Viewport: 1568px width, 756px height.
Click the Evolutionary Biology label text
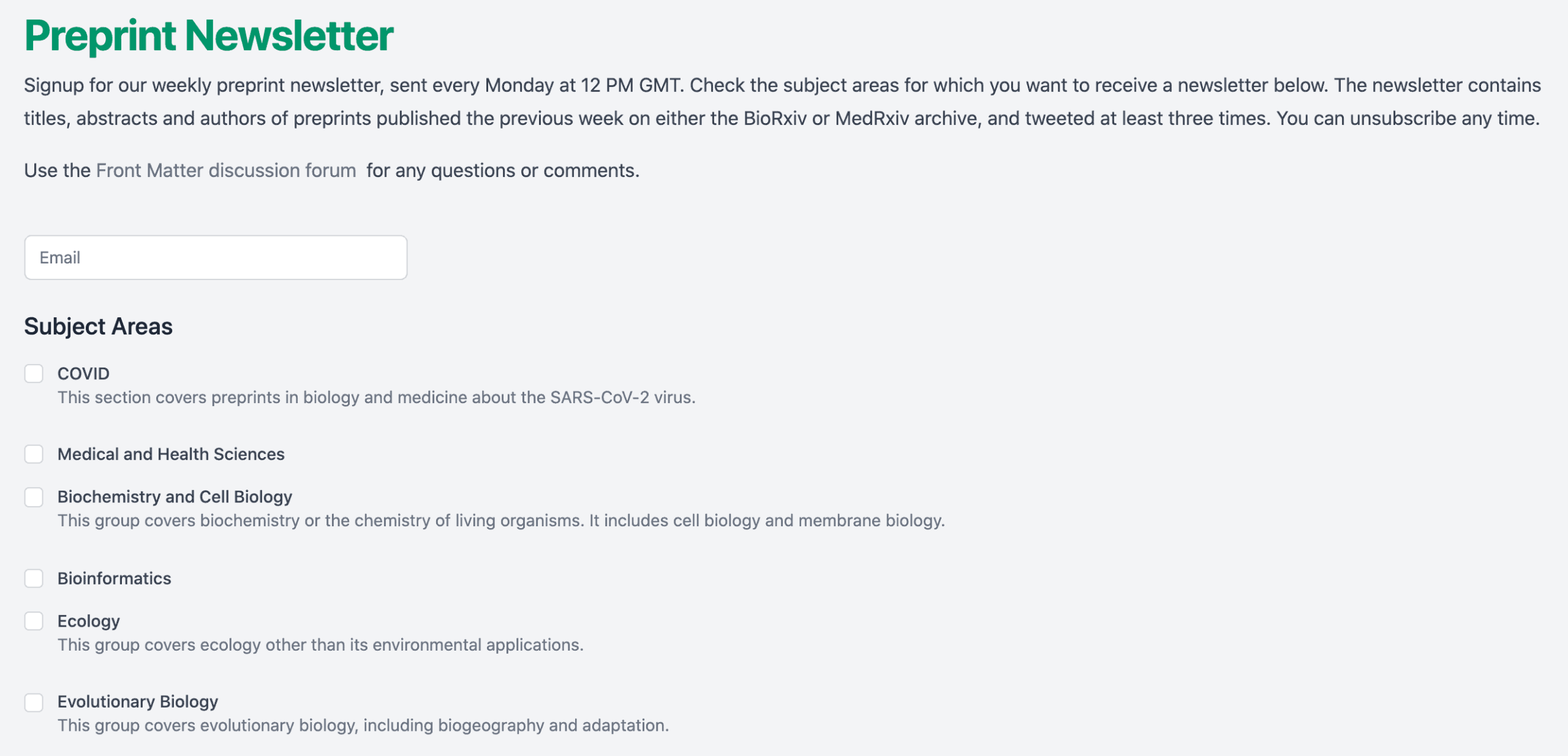138,702
